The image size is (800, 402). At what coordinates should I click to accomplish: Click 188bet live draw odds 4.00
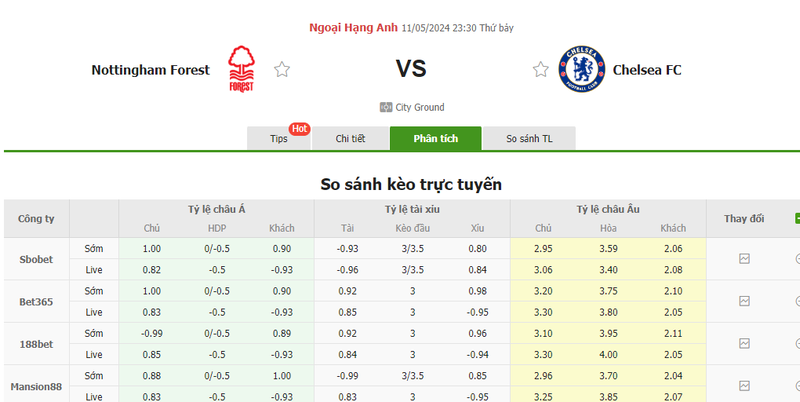point(608,355)
